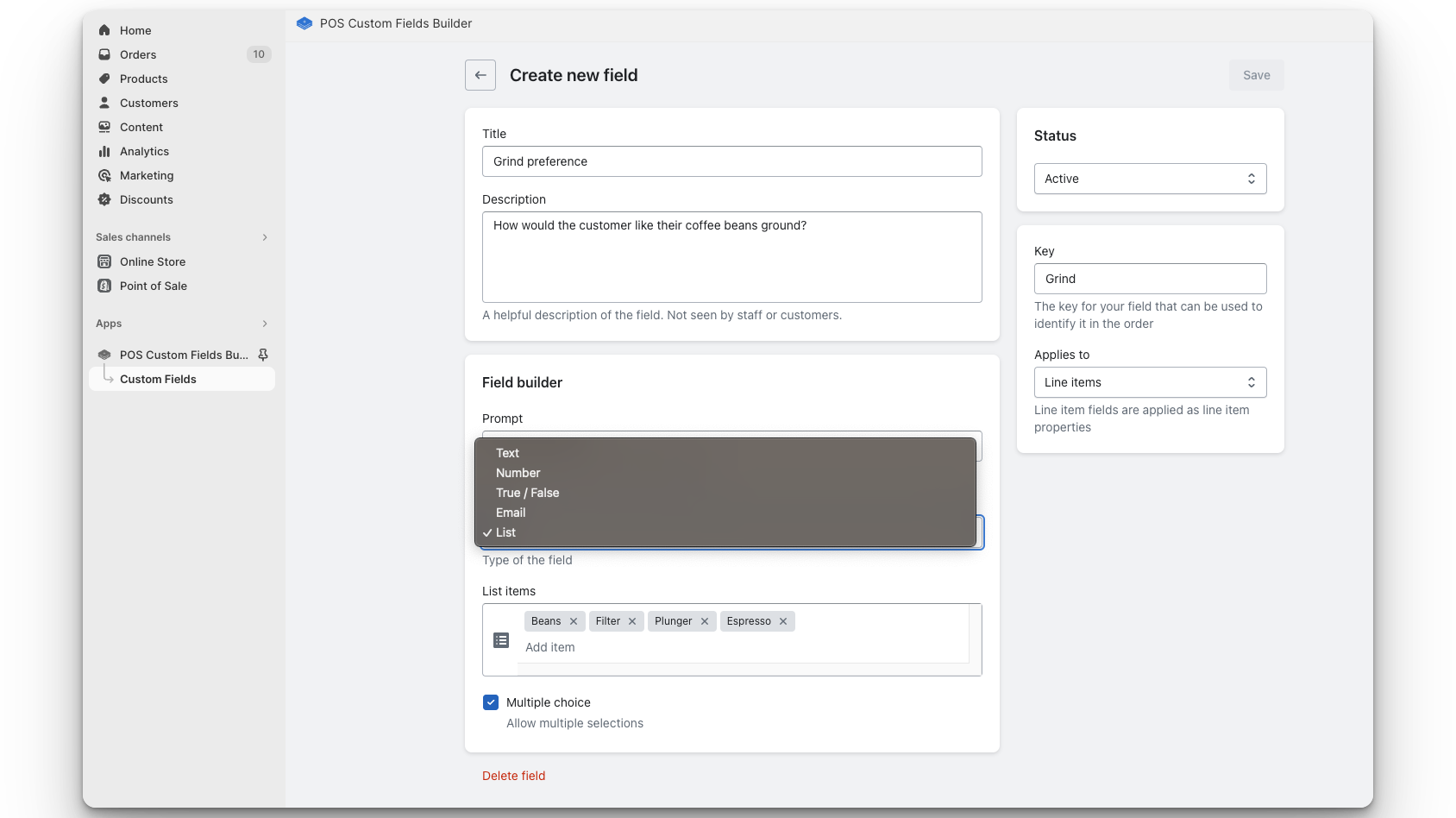Uncheck the Multiple choice checkbox
The height and width of the screenshot is (818, 1456).
point(490,702)
